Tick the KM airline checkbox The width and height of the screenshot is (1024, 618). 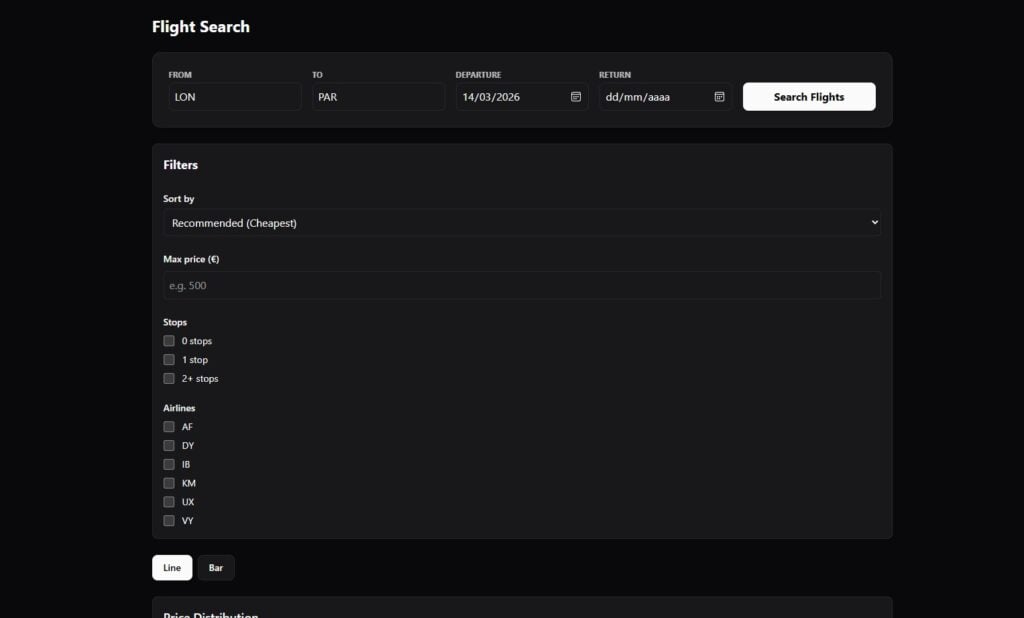(169, 483)
